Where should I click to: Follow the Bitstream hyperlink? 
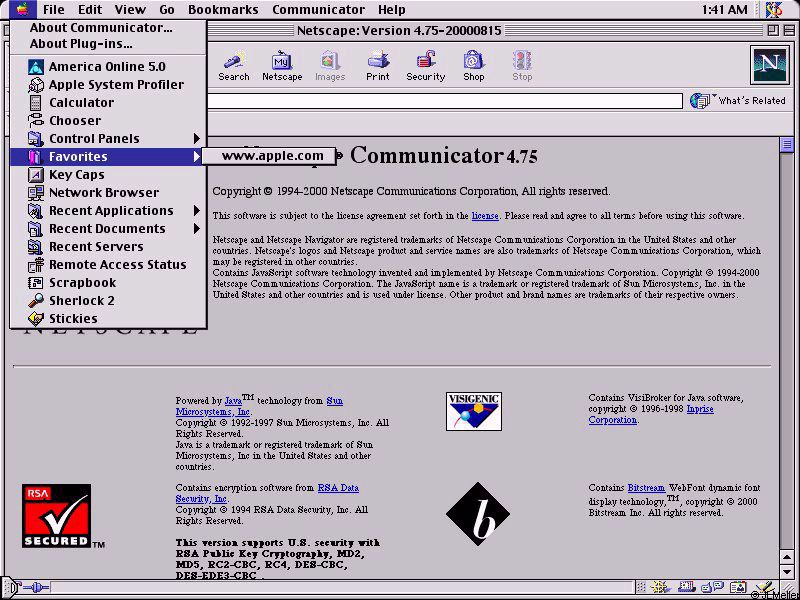(646, 488)
